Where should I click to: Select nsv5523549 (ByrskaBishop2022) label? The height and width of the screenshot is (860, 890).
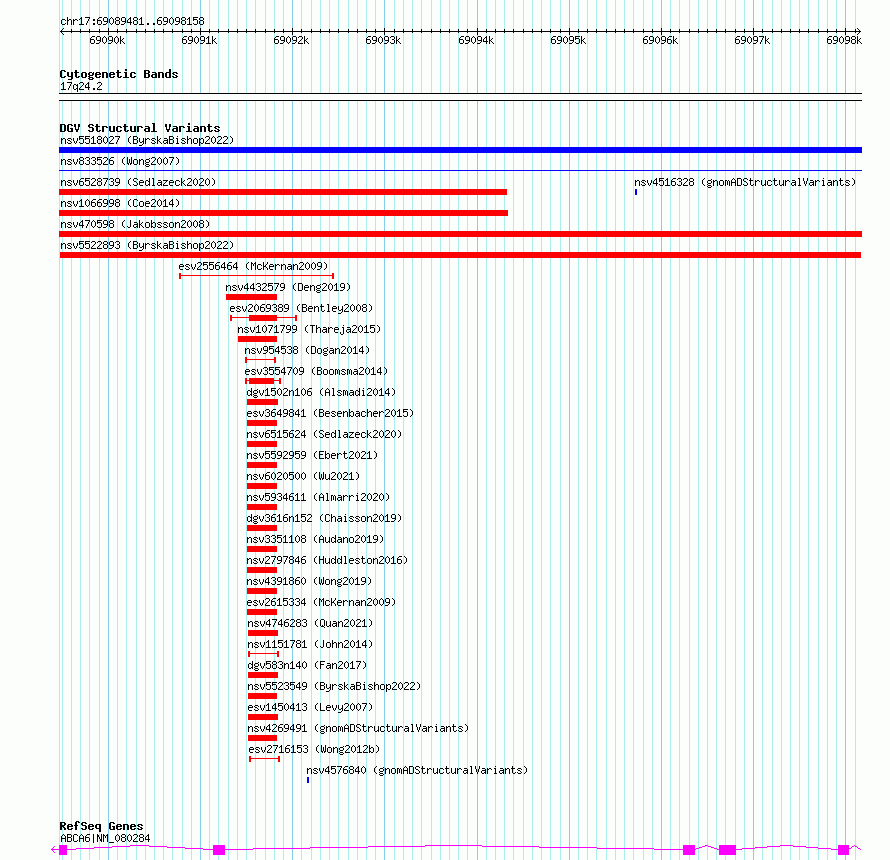(x=334, y=686)
